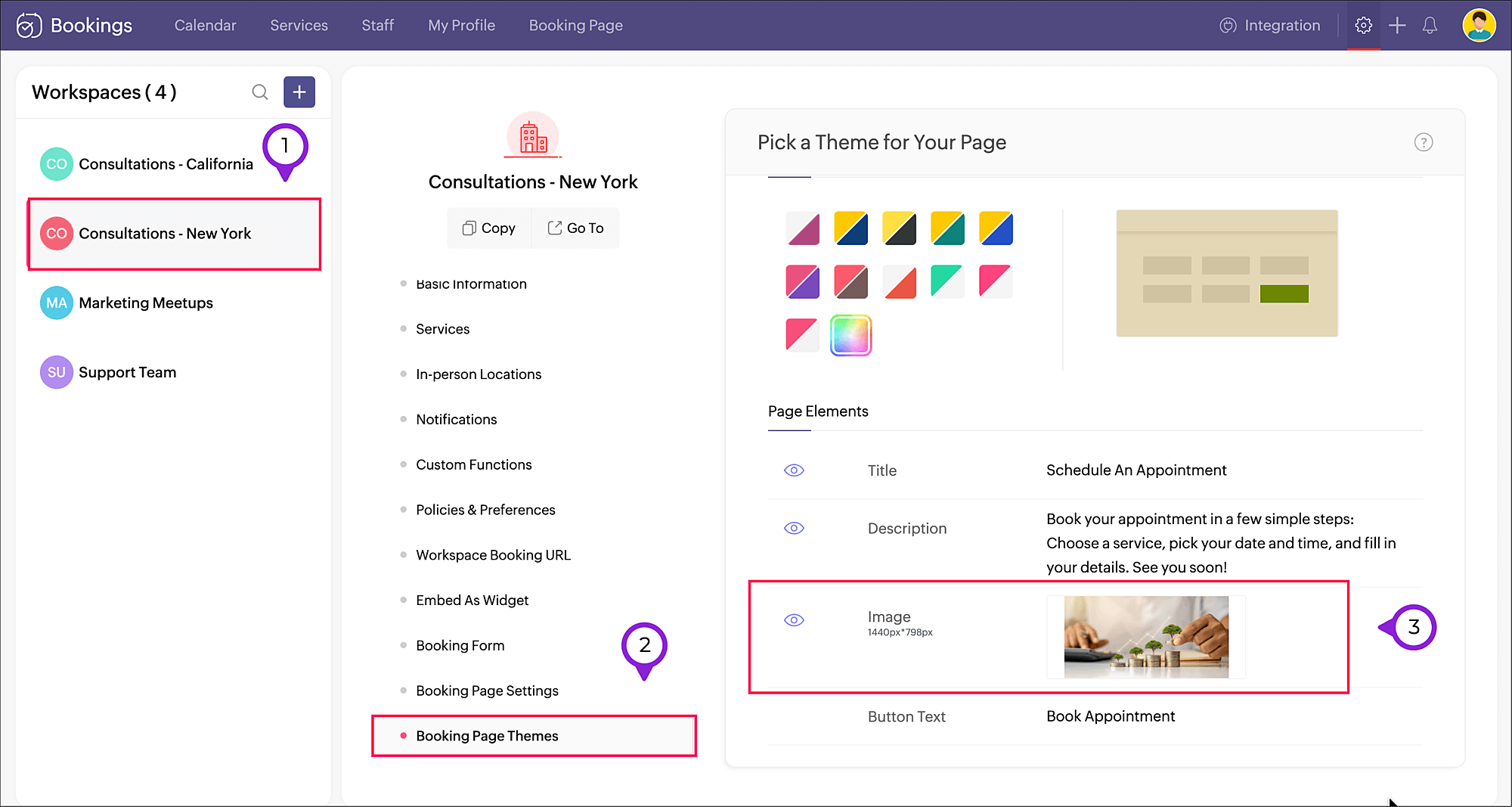Open the settings gear in top bar

click(x=1363, y=26)
